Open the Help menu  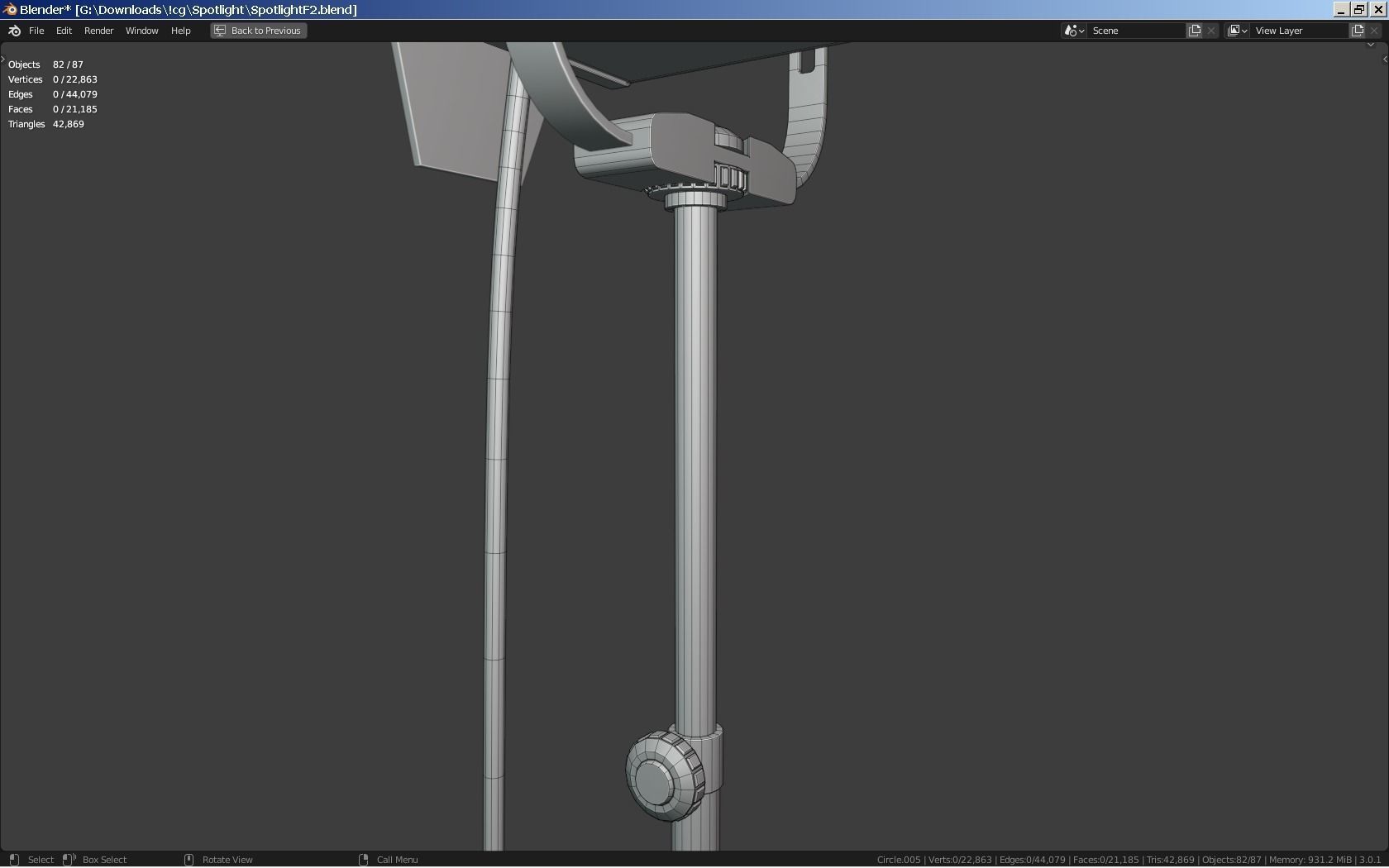pos(180,31)
